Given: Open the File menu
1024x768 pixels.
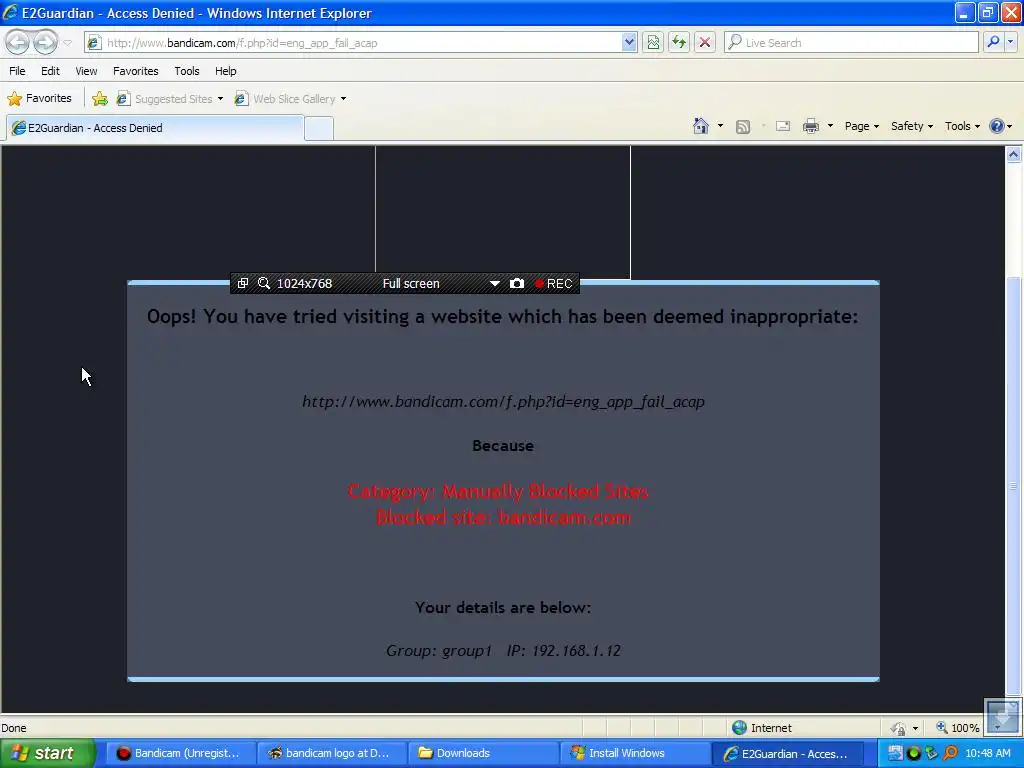Looking at the screenshot, I should (x=18, y=71).
